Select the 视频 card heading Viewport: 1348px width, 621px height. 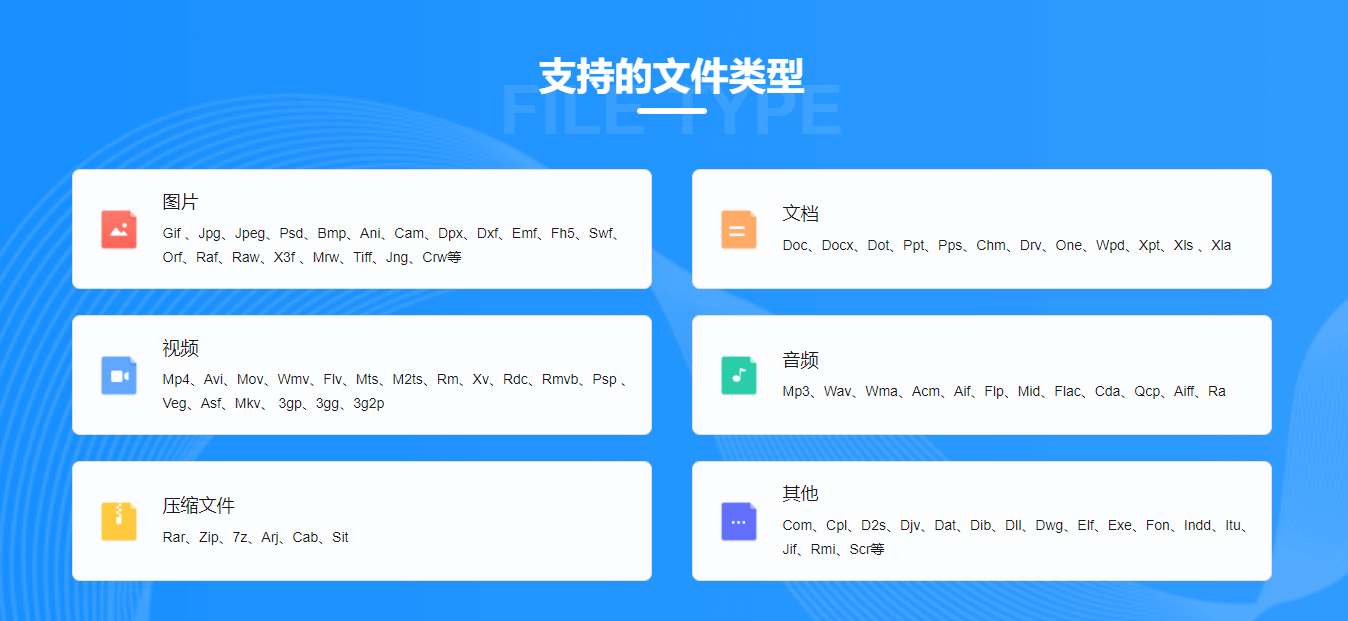(x=180, y=348)
